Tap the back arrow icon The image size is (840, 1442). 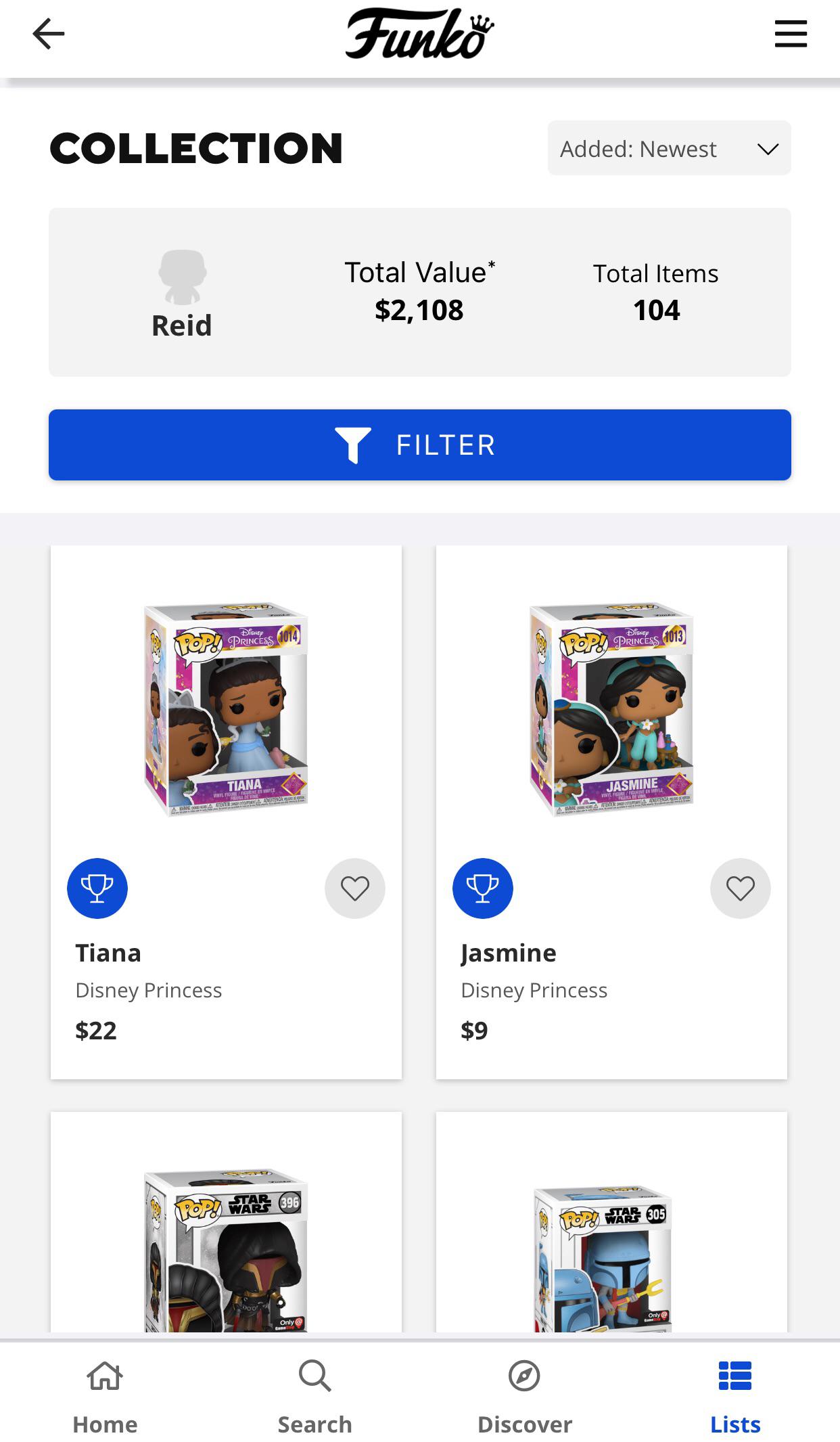point(49,34)
